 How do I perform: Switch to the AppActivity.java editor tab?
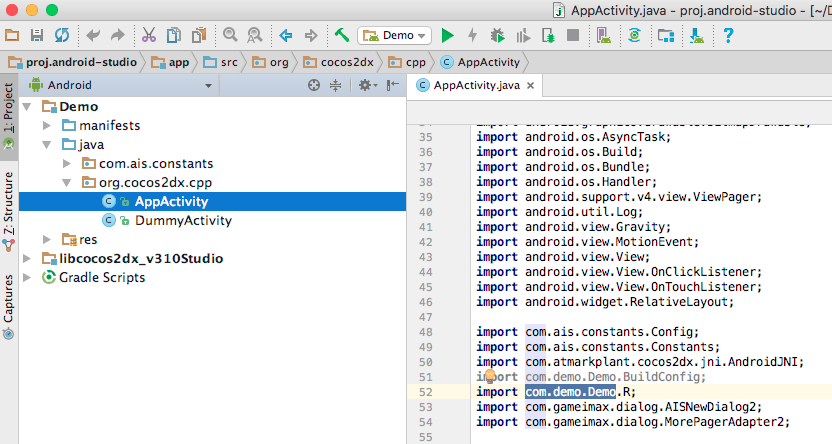click(476, 85)
